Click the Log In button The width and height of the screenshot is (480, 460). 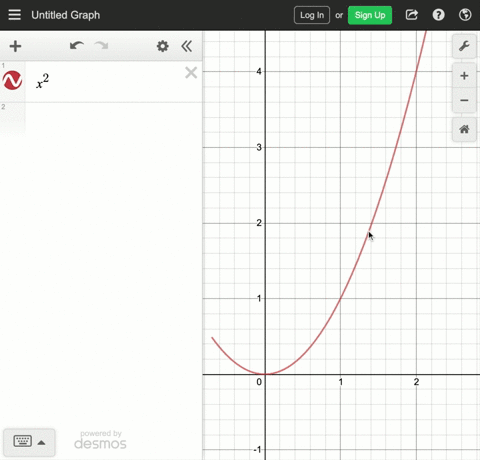tap(312, 15)
